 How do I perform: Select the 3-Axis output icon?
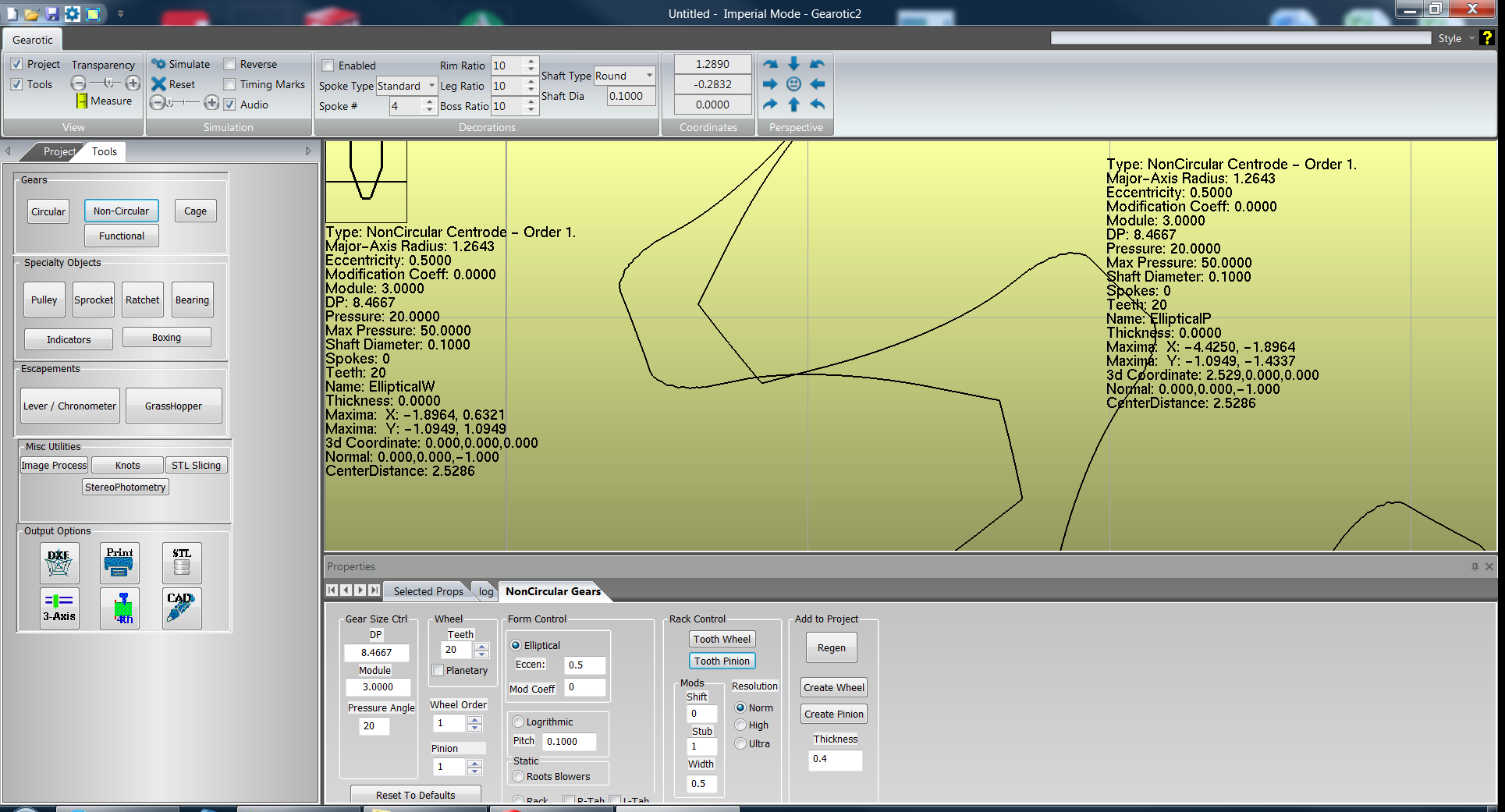pyautogui.click(x=59, y=608)
